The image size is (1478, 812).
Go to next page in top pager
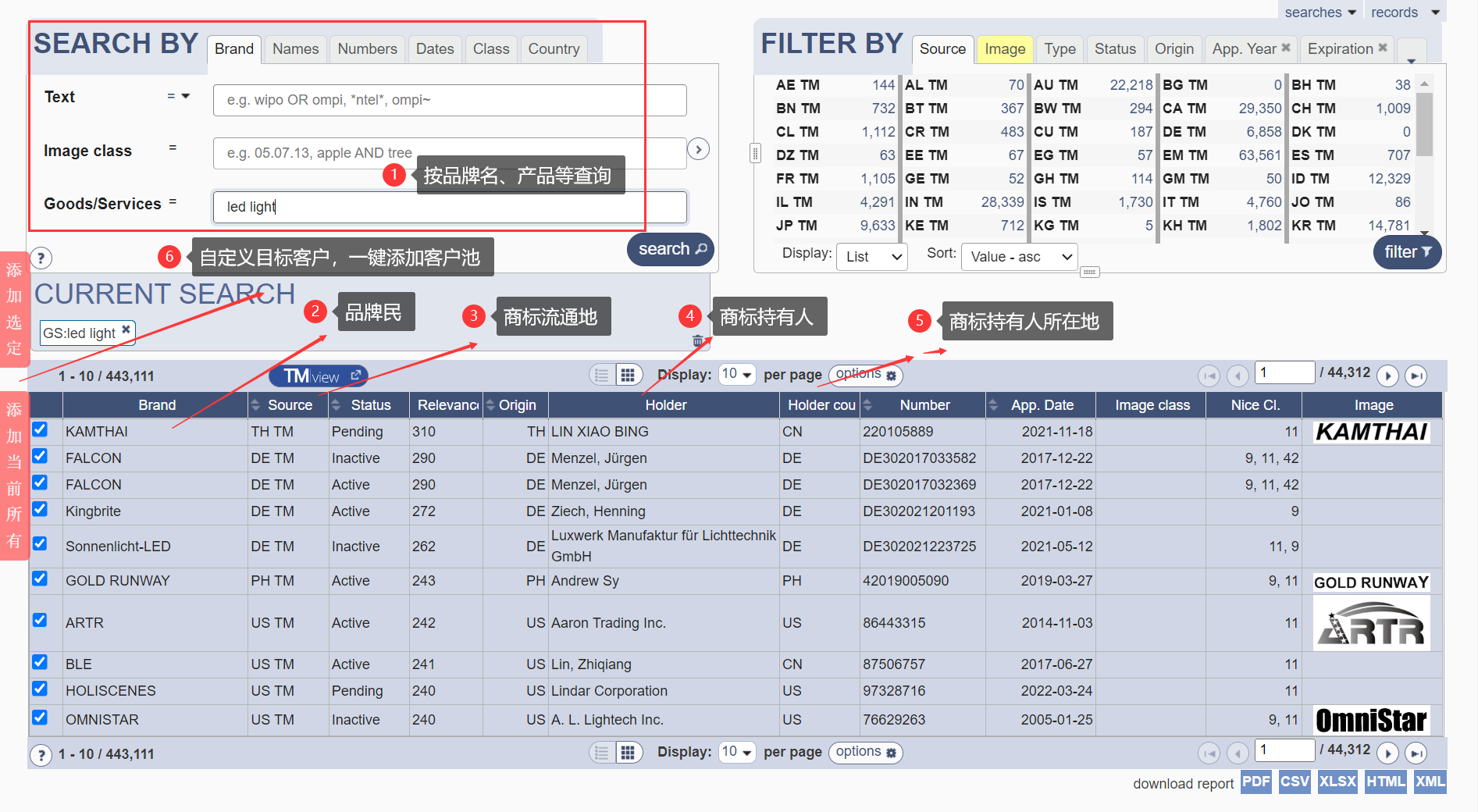point(1387,376)
